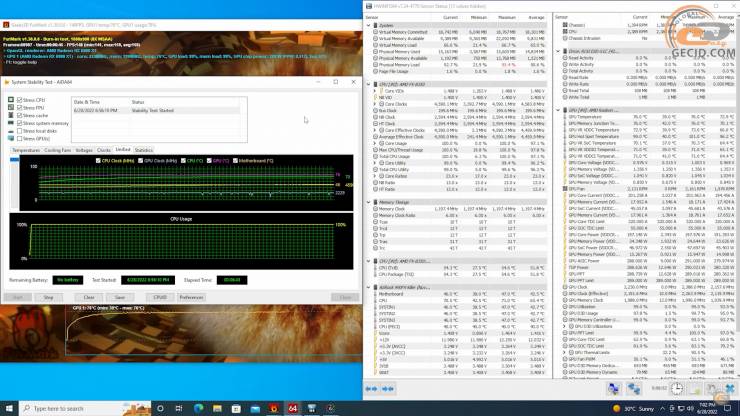Click the taskbar search box

(85, 408)
